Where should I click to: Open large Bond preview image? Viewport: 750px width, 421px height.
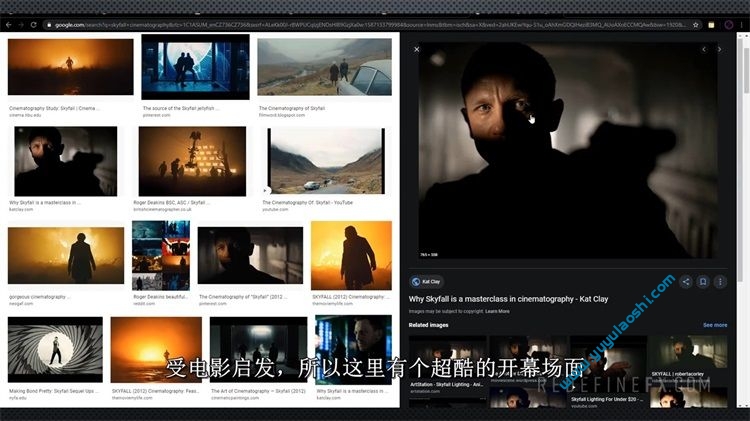pyautogui.click(x=568, y=150)
